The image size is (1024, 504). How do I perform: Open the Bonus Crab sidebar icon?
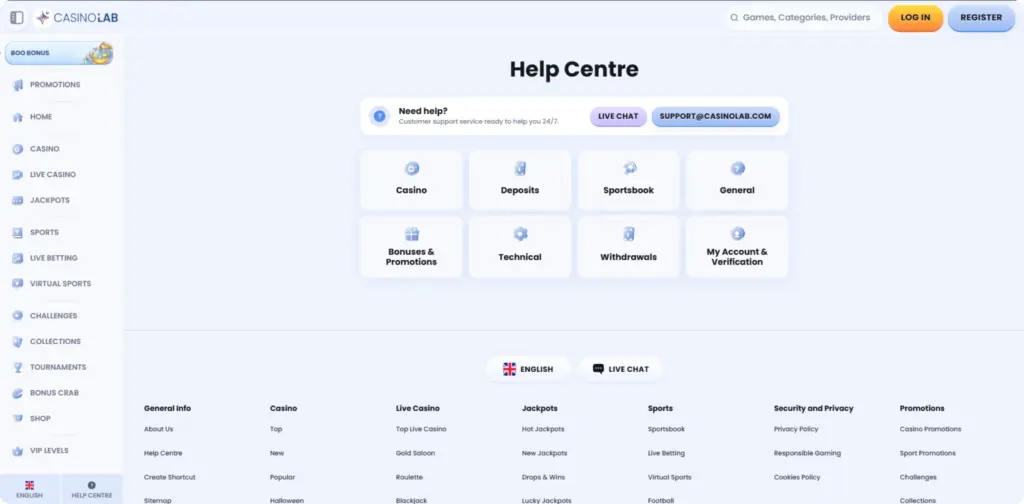click(18, 393)
